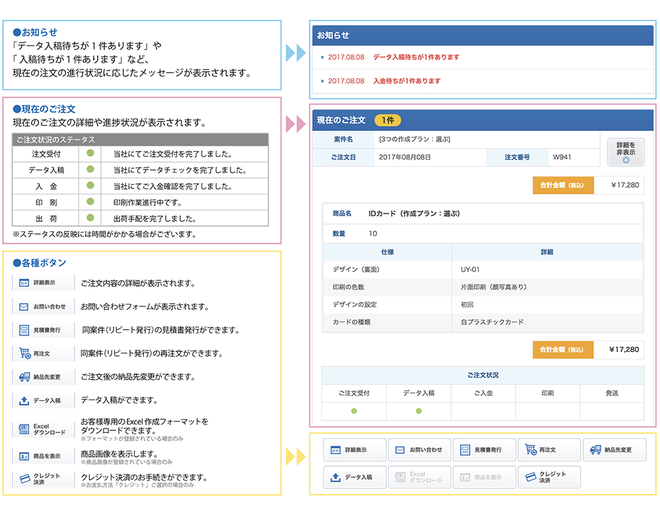Viewport: 660px width, 524px height.
Task: Click the 印刷 status column heading
Action: 548,393
